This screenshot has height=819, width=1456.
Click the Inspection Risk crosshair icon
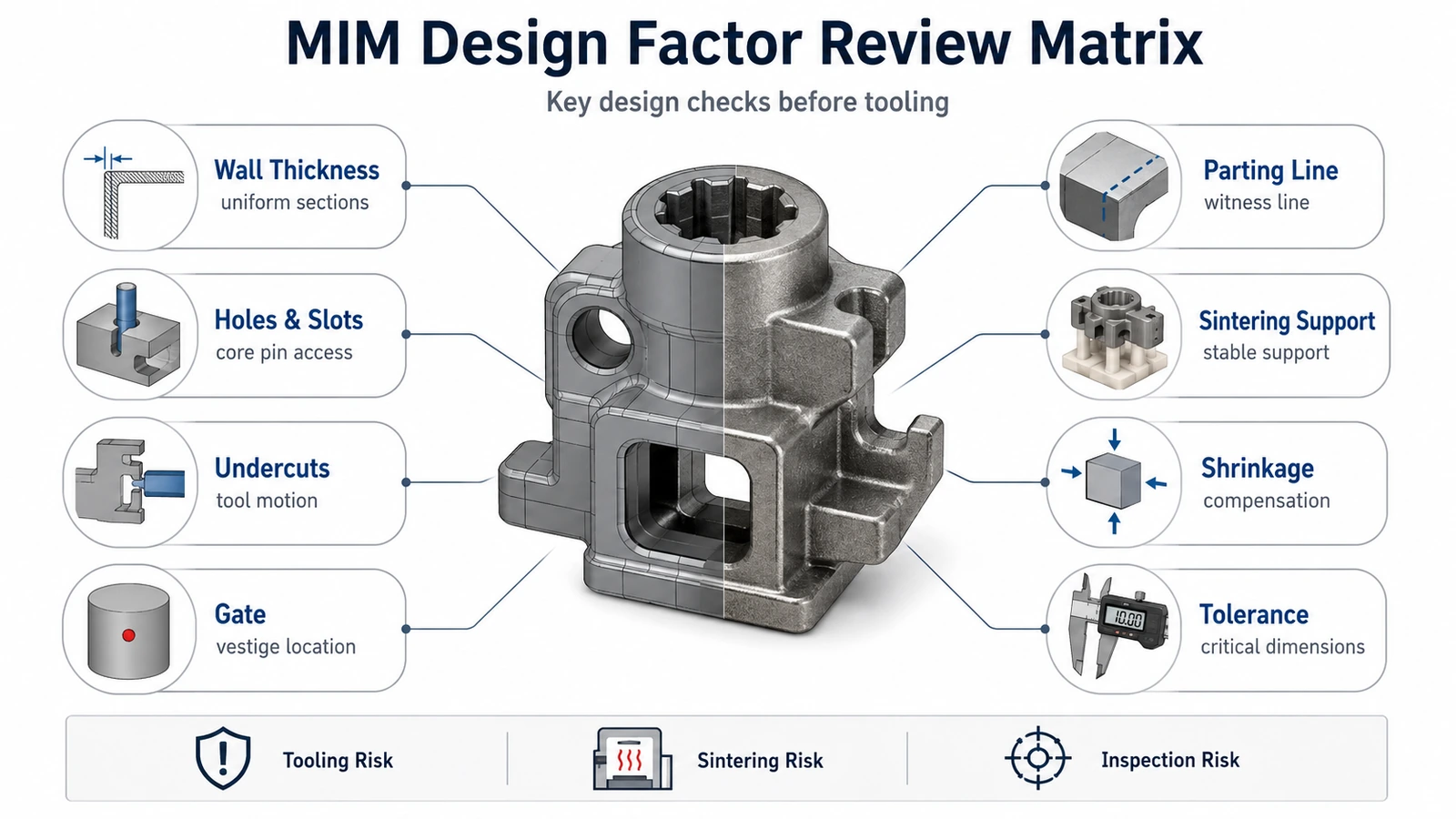tap(1038, 758)
